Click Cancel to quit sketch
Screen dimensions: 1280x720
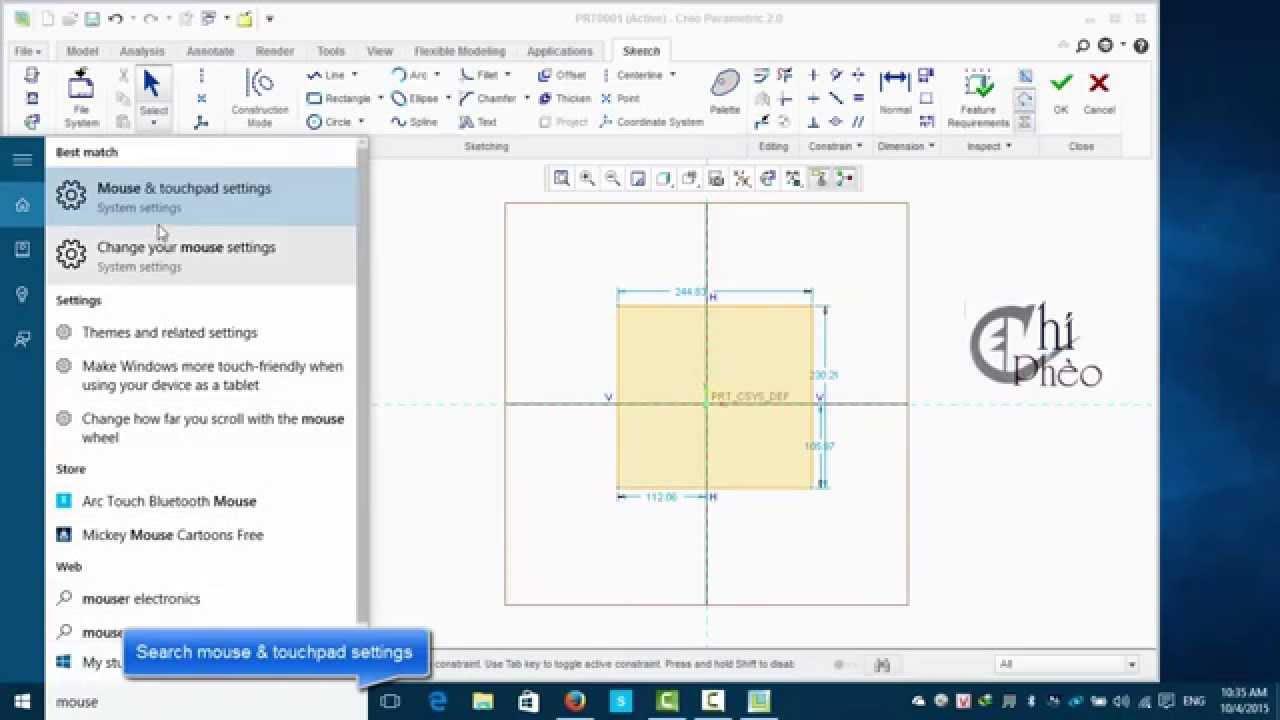click(1099, 93)
